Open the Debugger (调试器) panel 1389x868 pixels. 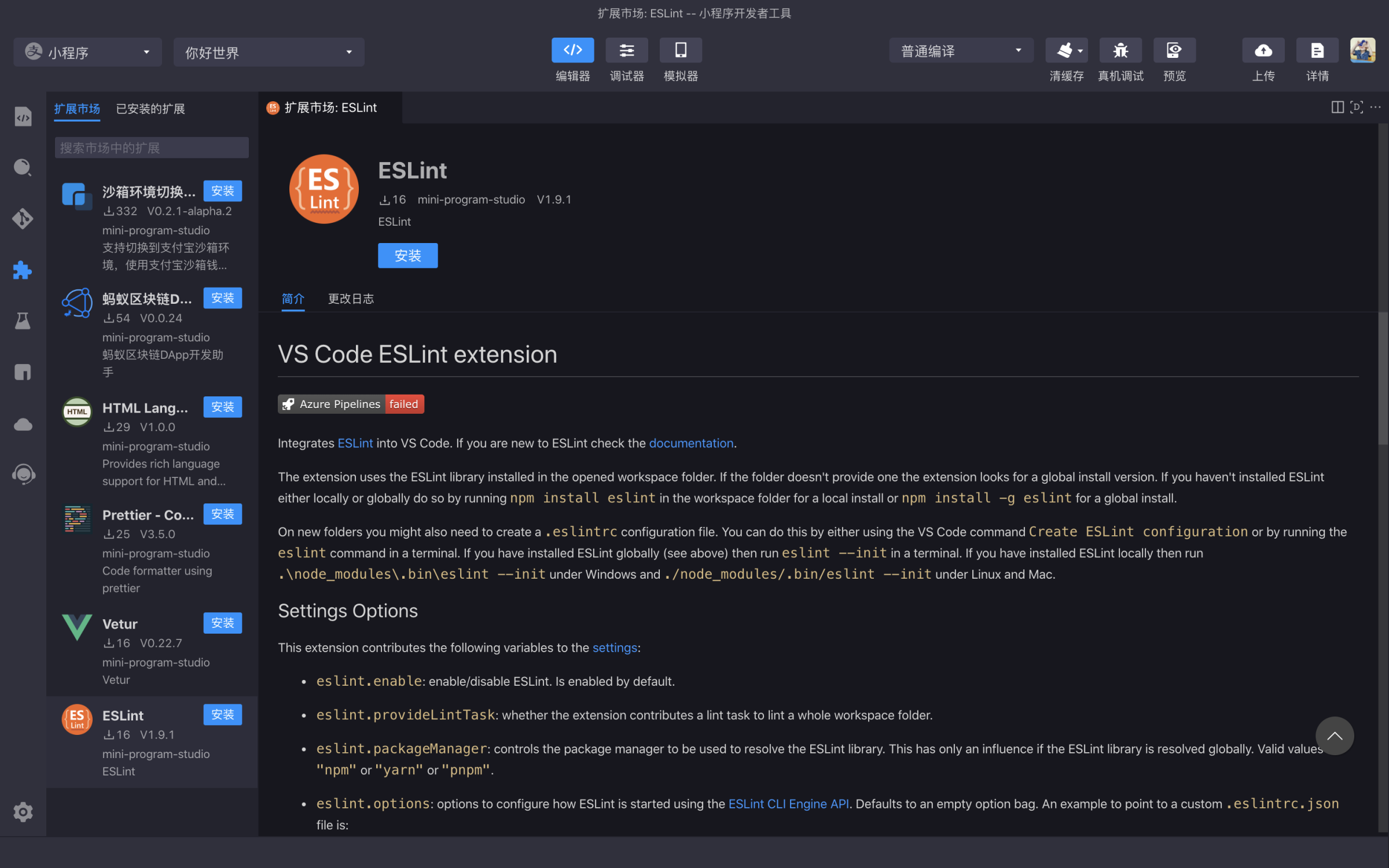[626, 50]
